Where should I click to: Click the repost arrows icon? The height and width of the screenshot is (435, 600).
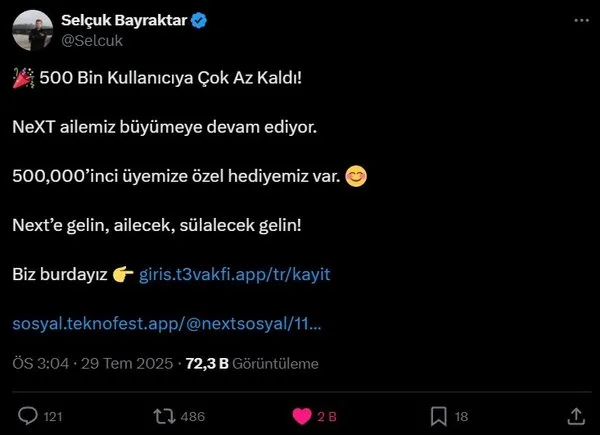(164, 416)
